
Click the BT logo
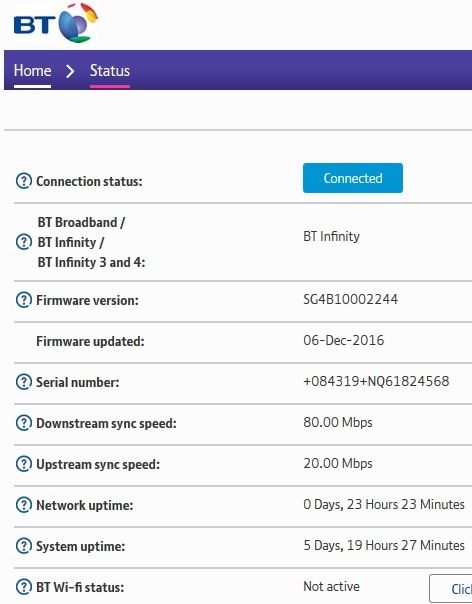55,23
